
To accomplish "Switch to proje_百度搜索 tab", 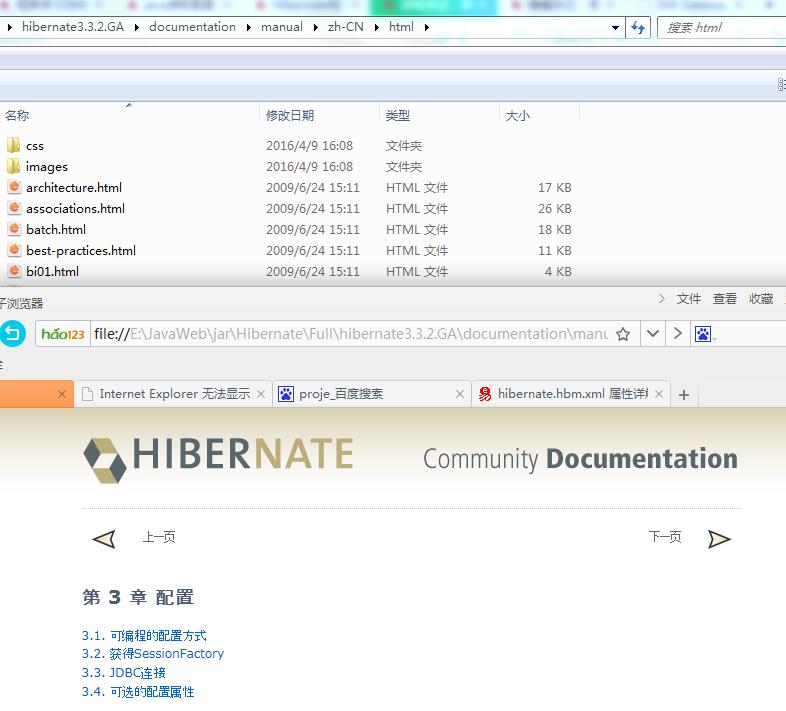I will click(x=372, y=394).
